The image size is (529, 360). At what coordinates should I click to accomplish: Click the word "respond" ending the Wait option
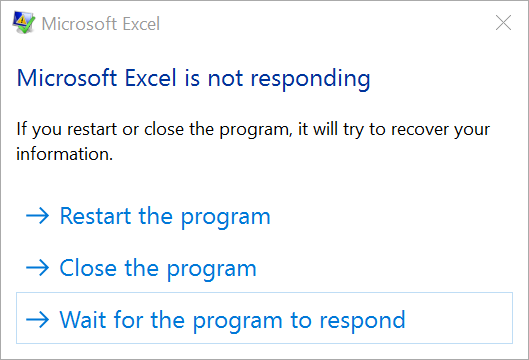pos(362,322)
